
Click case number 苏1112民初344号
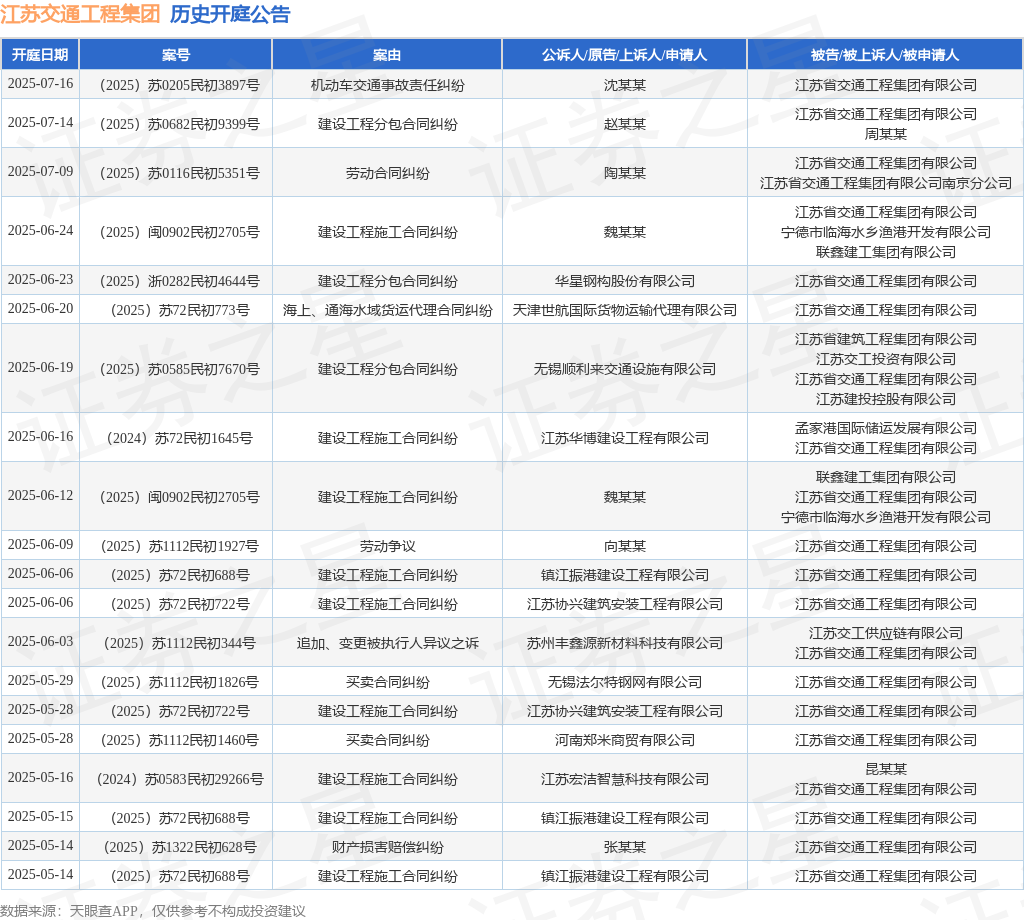[180, 643]
